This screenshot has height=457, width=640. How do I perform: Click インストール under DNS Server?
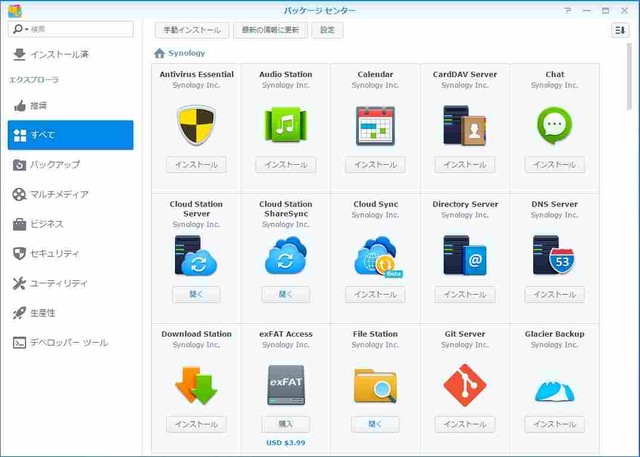tap(554, 295)
